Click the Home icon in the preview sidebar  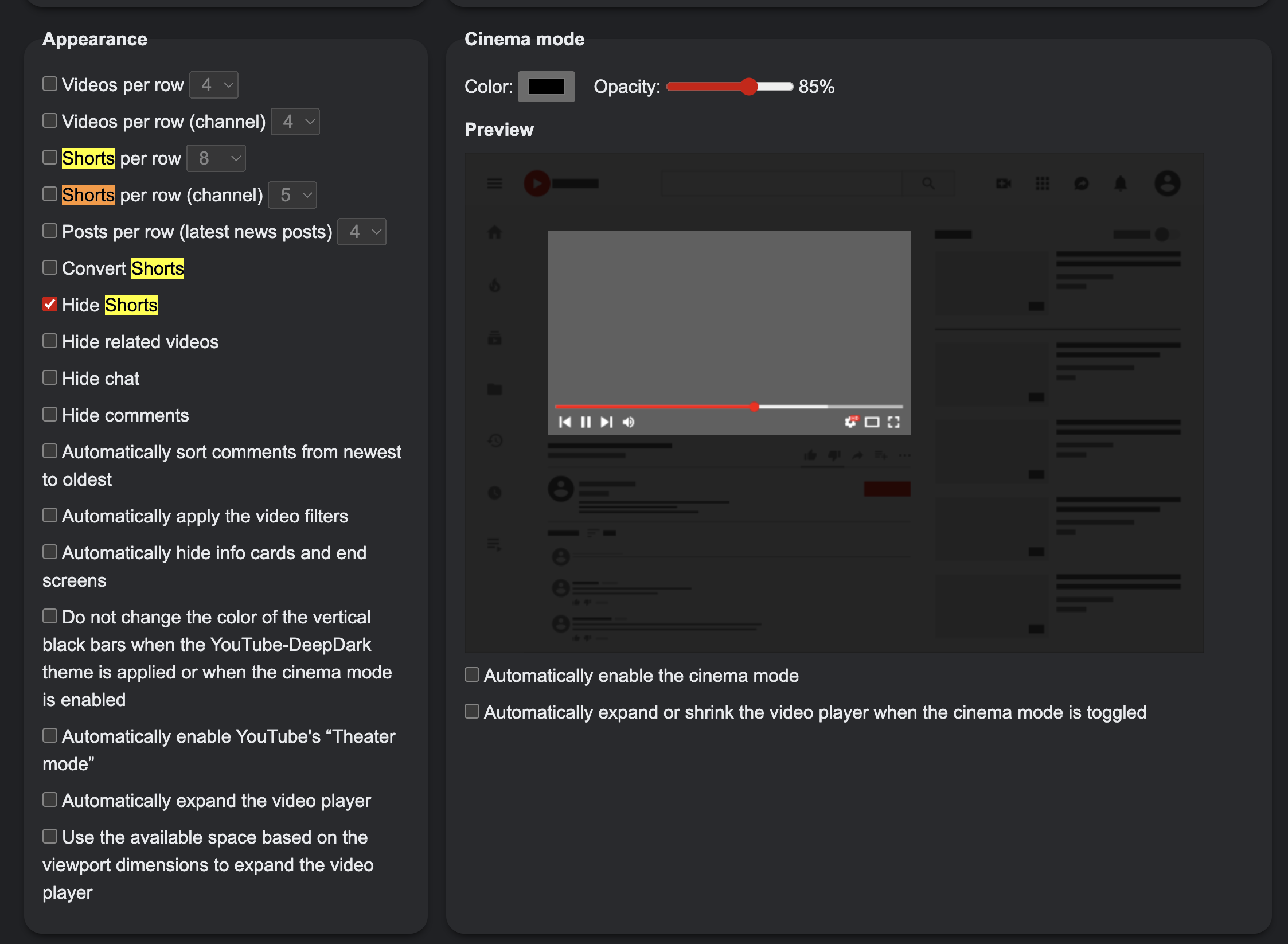pos(494,232)
